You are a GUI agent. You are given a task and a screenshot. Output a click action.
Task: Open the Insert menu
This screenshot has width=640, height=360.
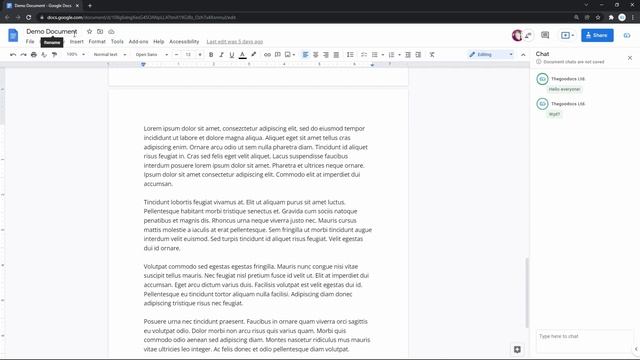point(76,42)
